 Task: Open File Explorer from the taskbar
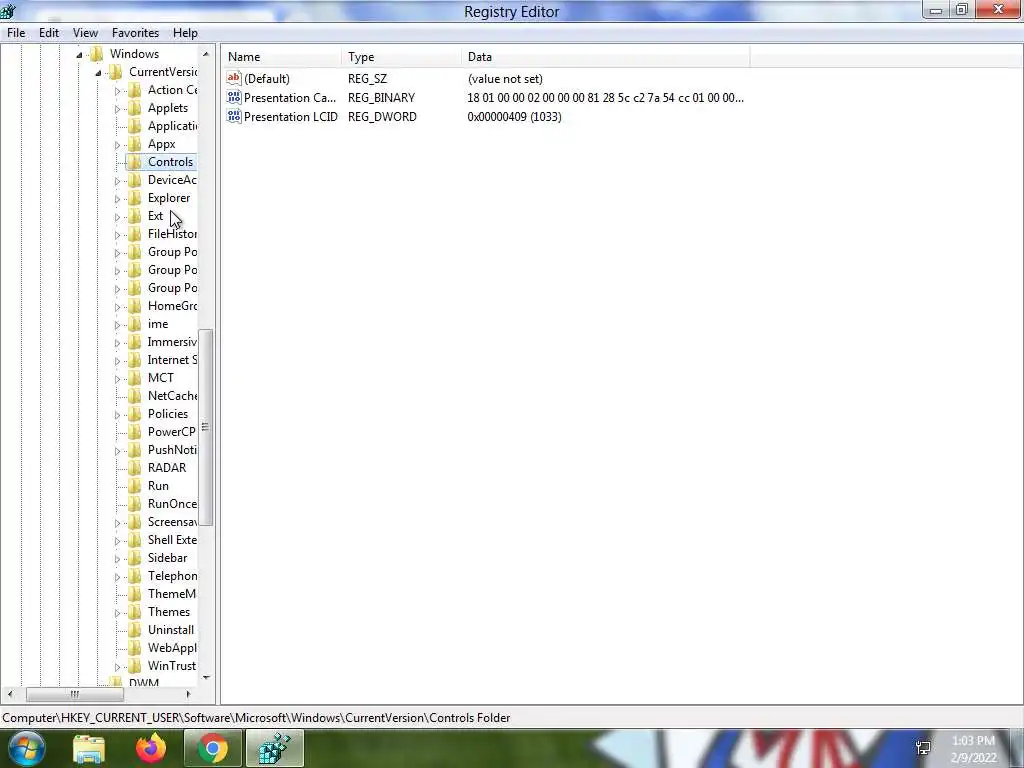coord(89,748)
